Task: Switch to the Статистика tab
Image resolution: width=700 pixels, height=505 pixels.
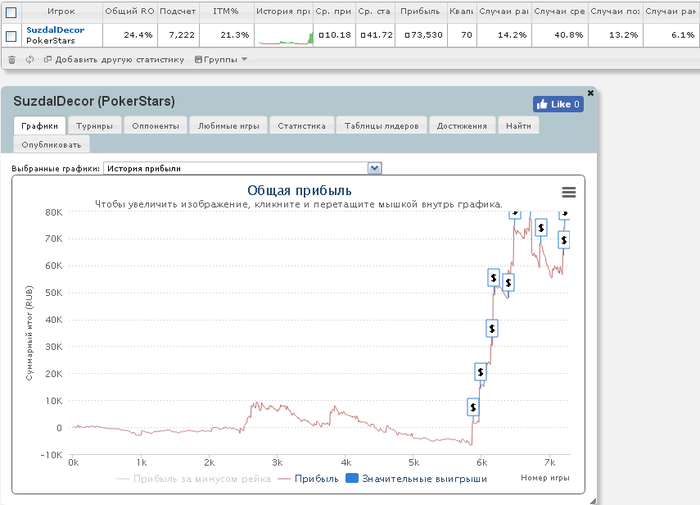Action: click(301, 126)
